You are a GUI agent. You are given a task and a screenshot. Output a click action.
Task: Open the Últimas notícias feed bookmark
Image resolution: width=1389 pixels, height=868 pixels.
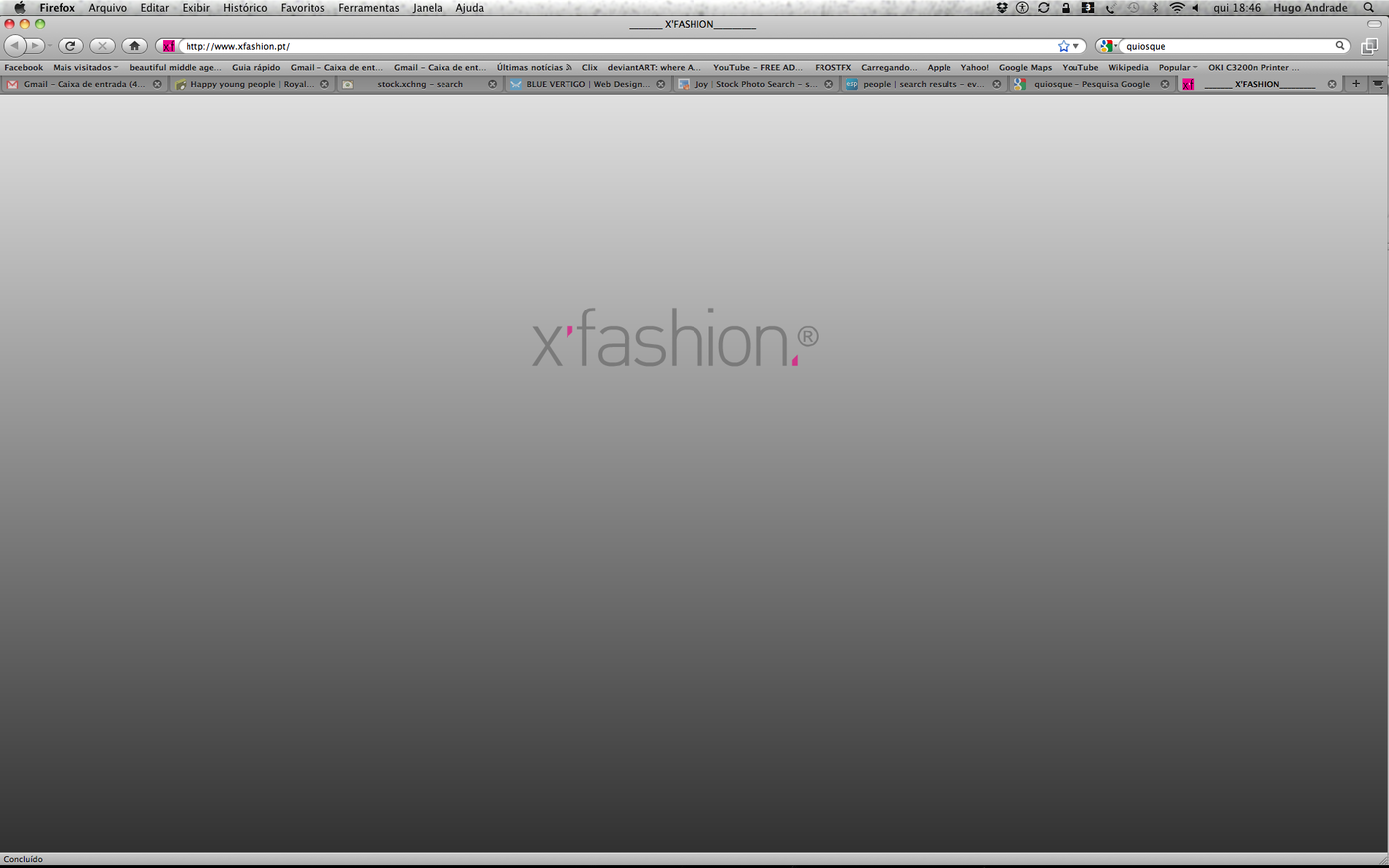click(534, 68)
